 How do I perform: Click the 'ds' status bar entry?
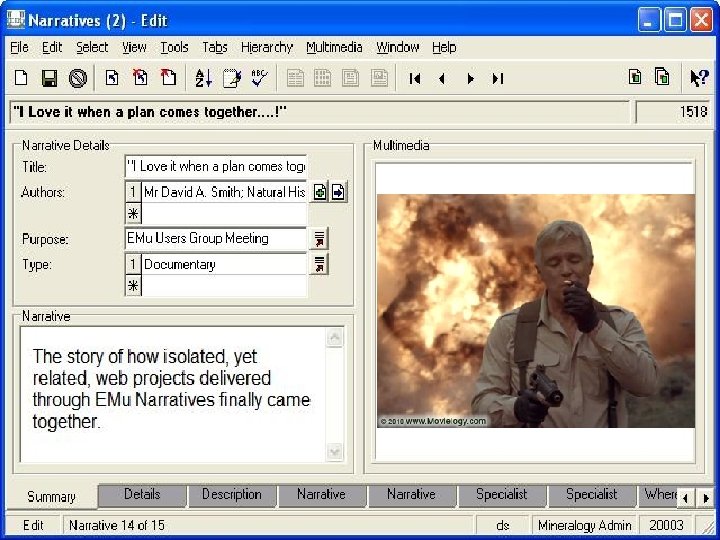[x=503, y=525]
